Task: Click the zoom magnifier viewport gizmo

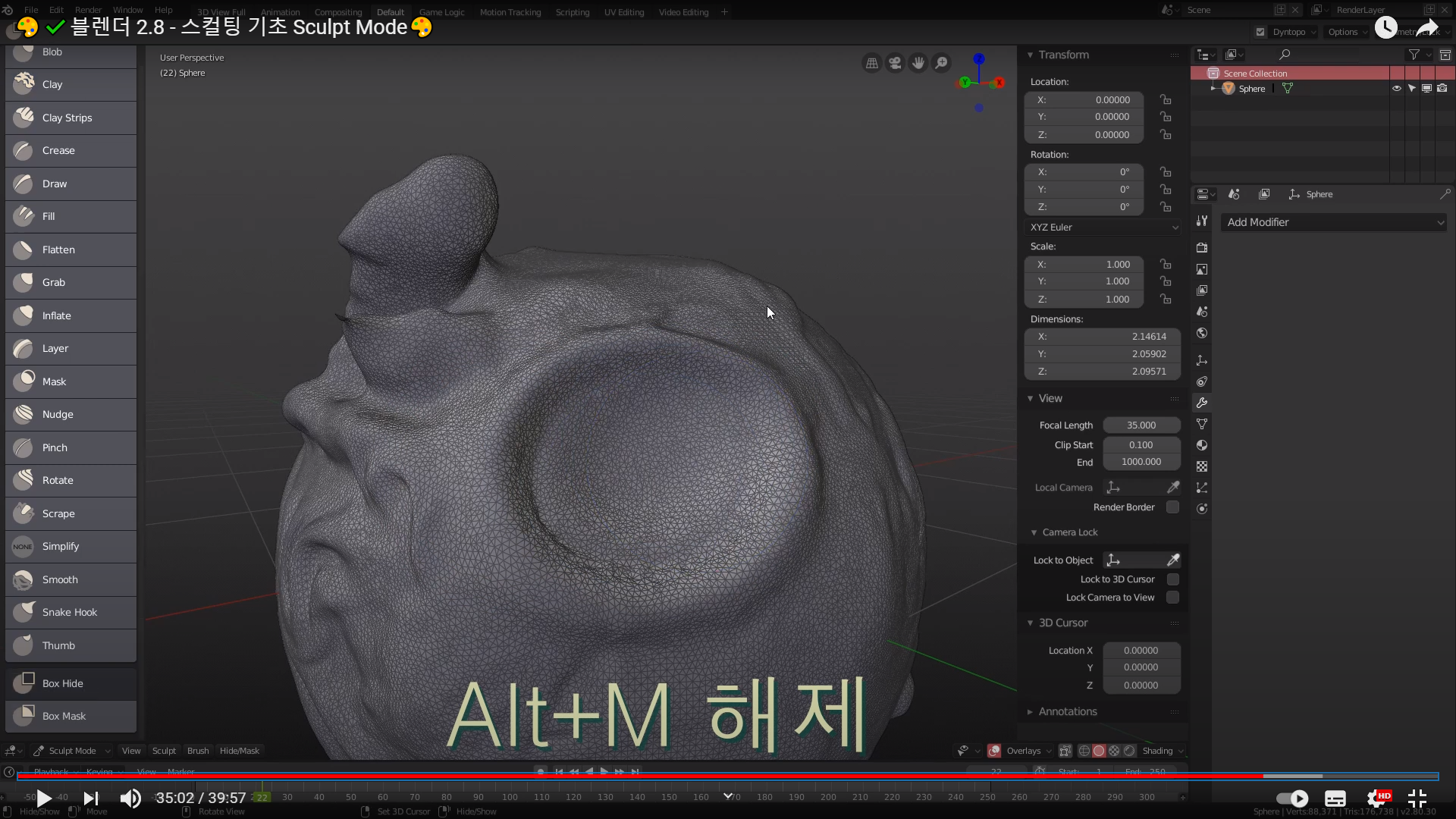Action: [941, 63]
